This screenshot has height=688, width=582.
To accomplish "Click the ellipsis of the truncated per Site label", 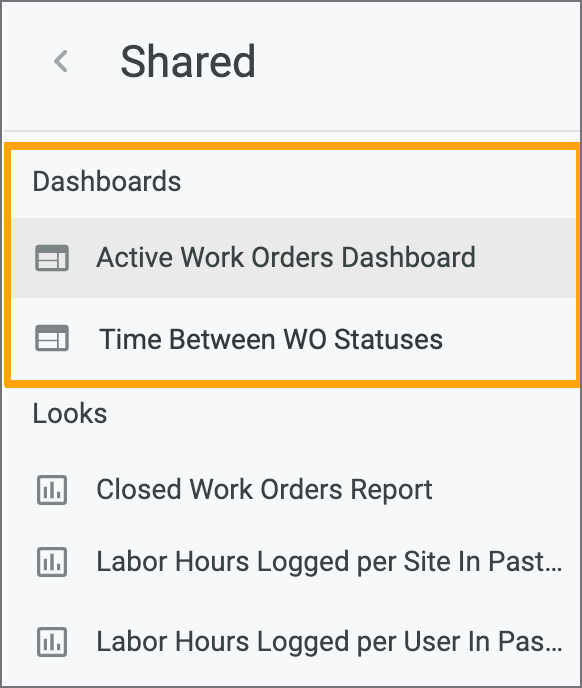I will click(553, 570).
